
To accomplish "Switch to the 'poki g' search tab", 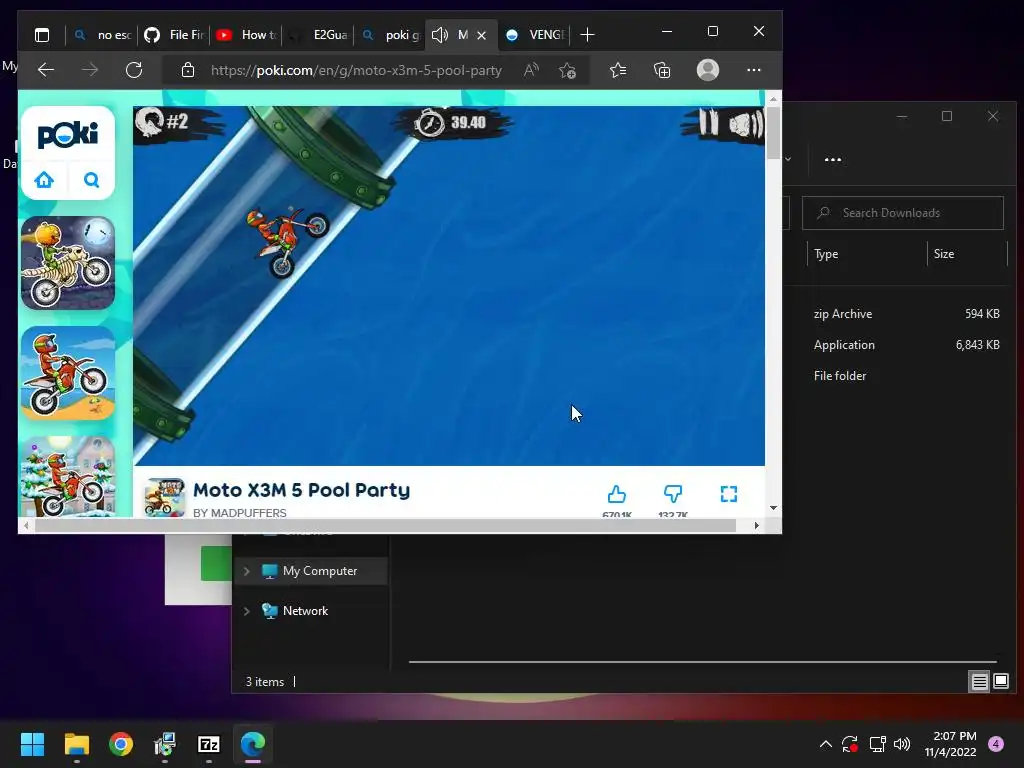I will pos(389,35).
